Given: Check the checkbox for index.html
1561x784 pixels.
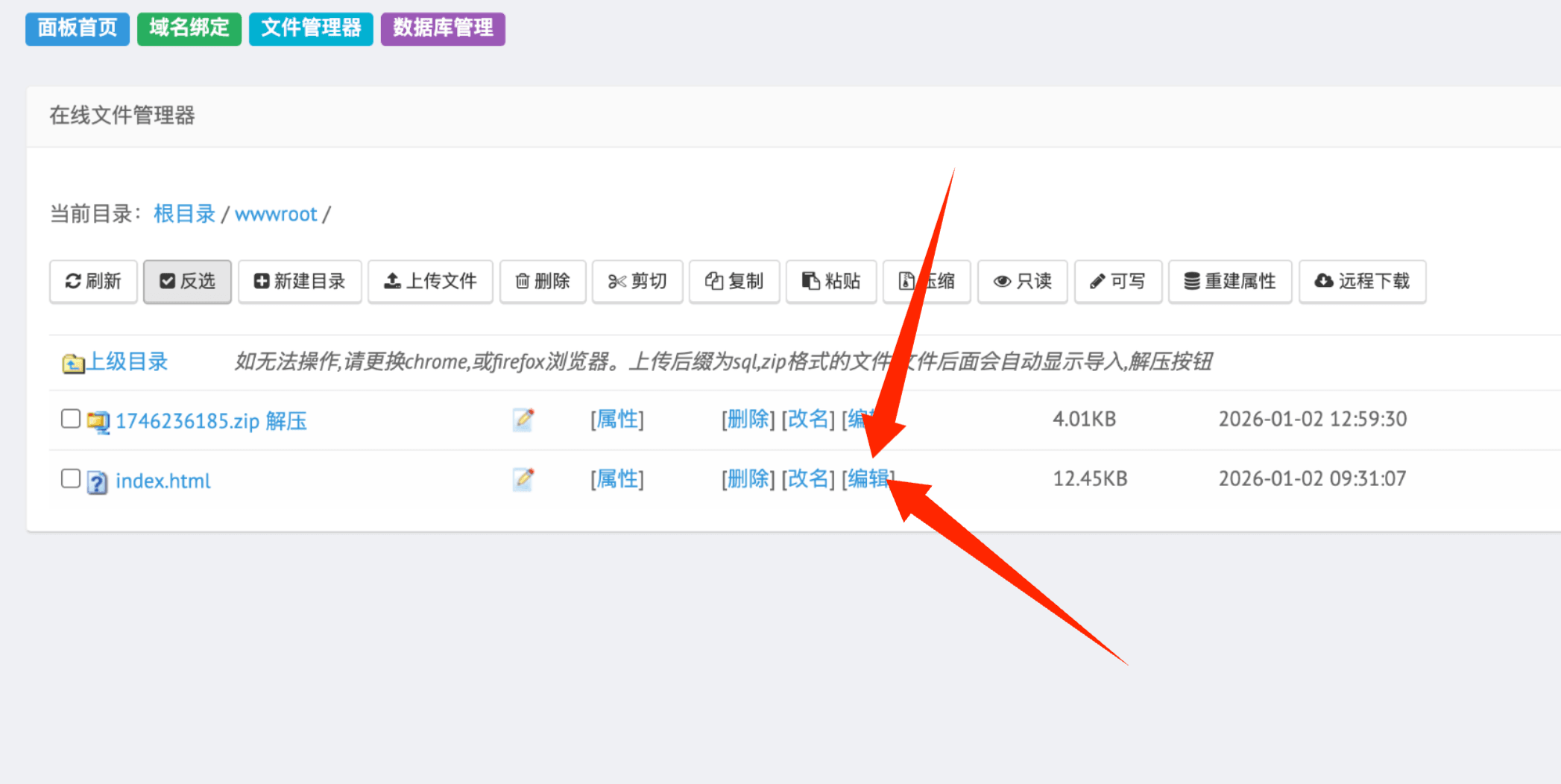Looking at the screenshot, I should 70,478.
